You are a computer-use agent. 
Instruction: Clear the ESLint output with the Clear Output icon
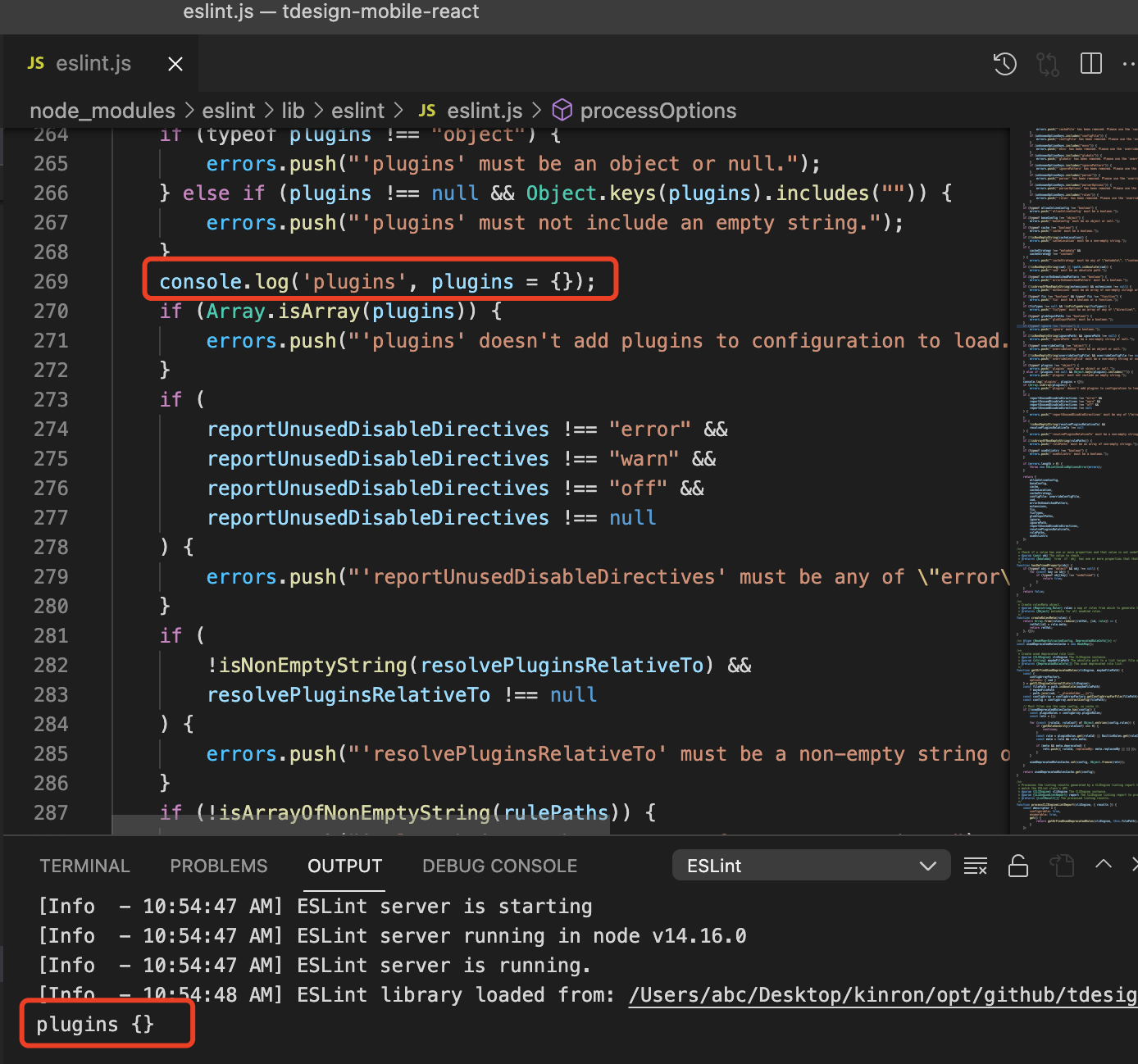click(975, 865)
